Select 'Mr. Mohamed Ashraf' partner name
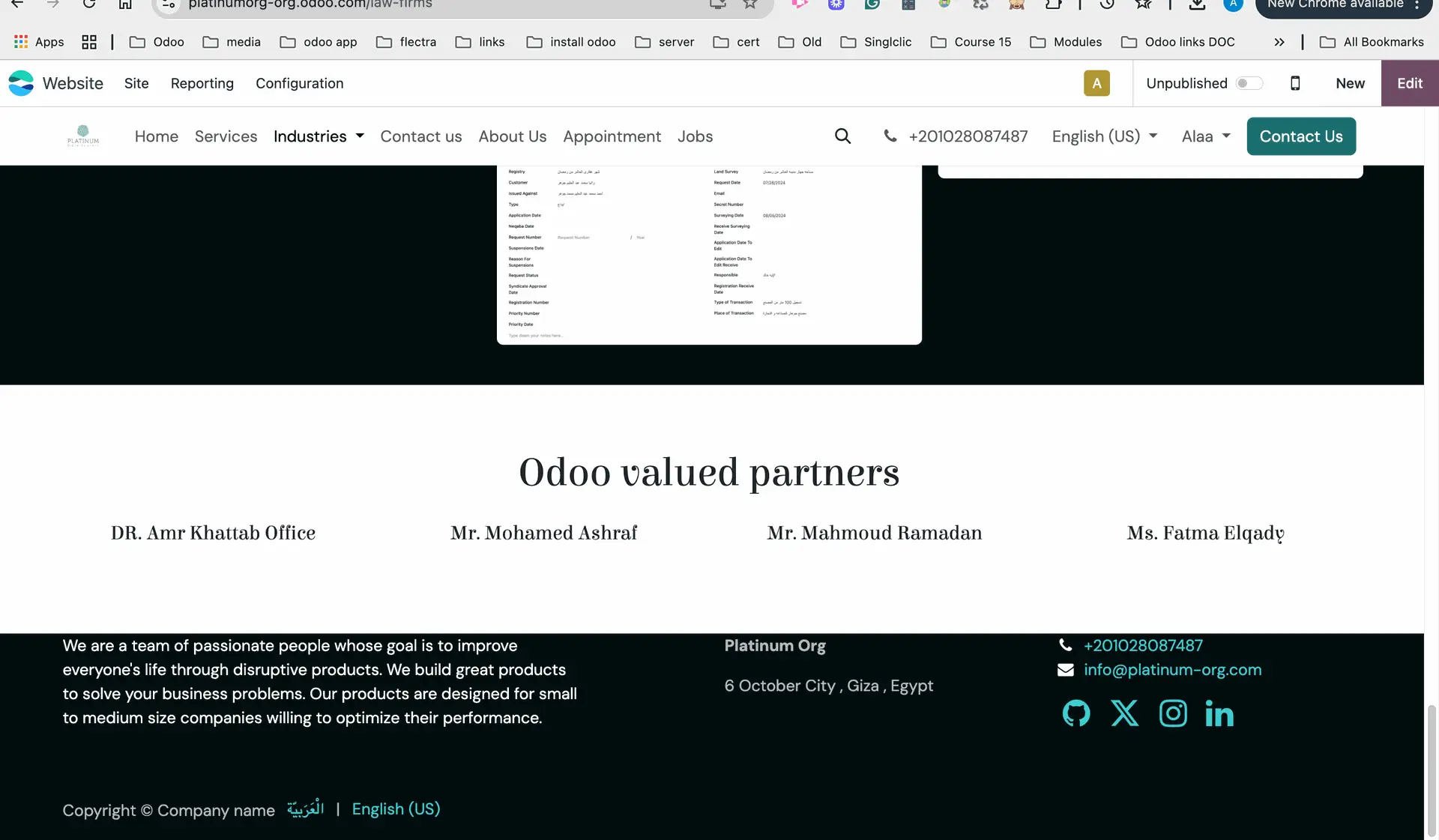This screenshot has width=1439, height=840. [543, 533]
